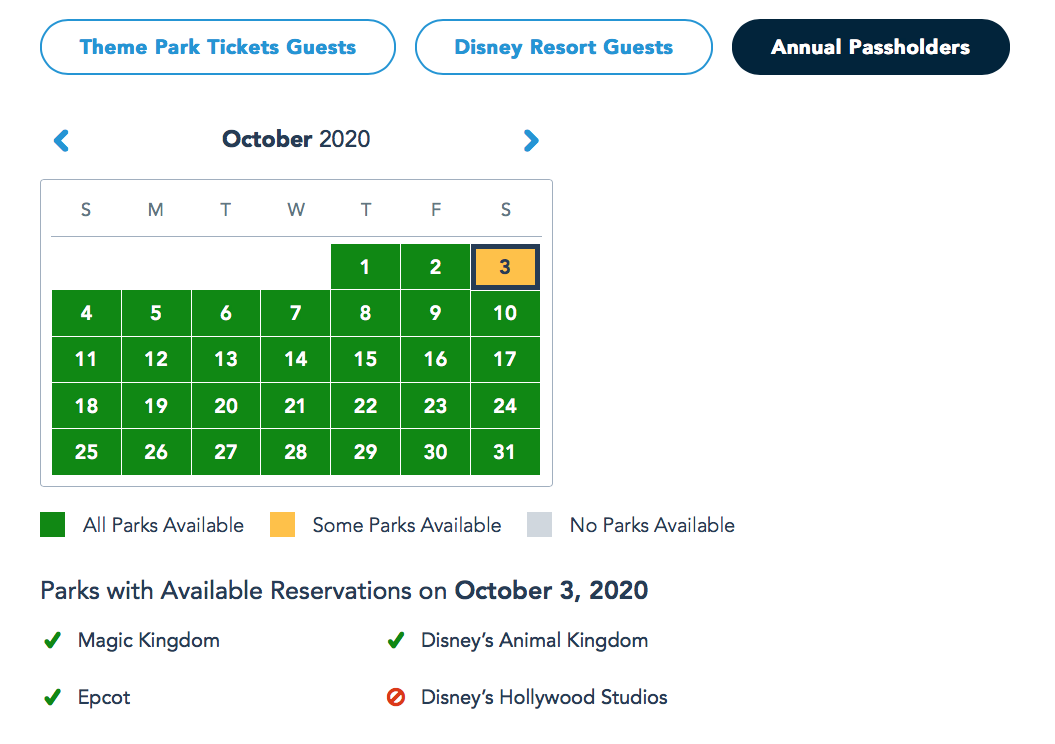The image size is (1055, 744).
Task: Select October 25 on the calendar
Action: tap(86, 452)
